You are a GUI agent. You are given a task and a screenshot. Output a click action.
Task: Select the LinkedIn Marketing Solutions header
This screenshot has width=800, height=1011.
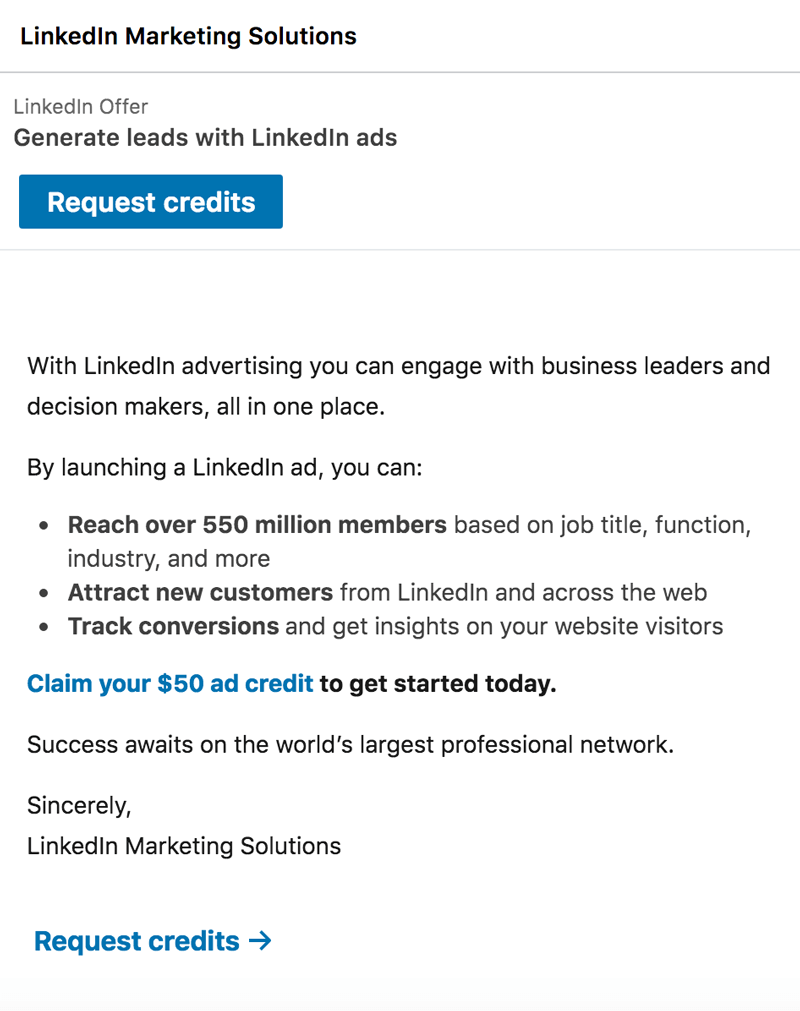point(188,36)
